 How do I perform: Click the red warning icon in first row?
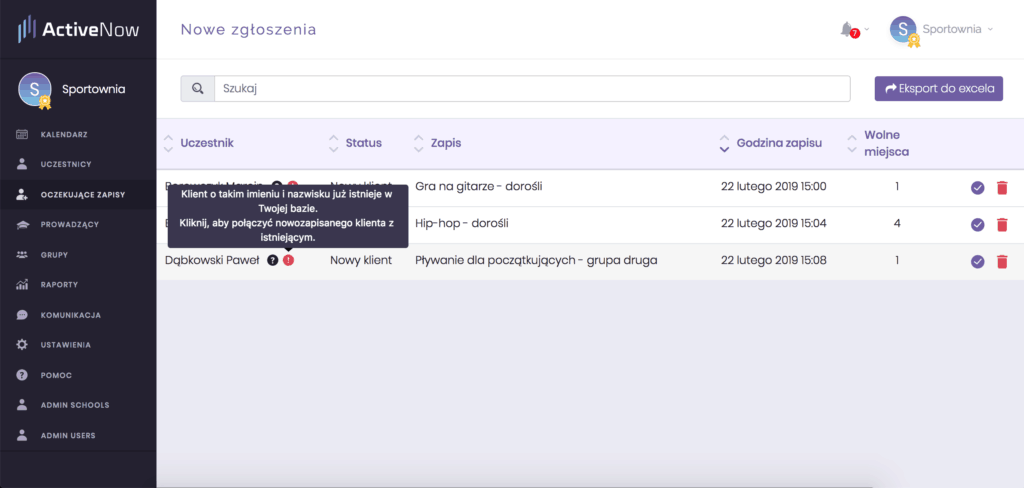click(x=293, y=184)
